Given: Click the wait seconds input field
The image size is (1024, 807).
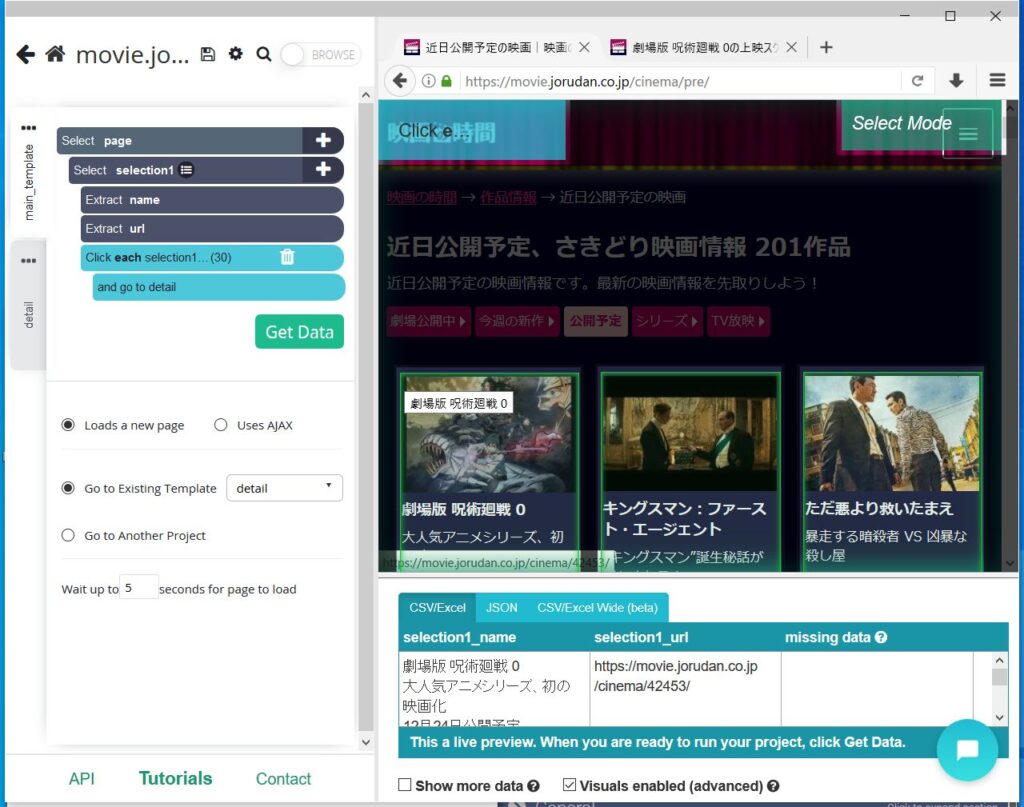Looking at the screenshot, I should [139, 588].
